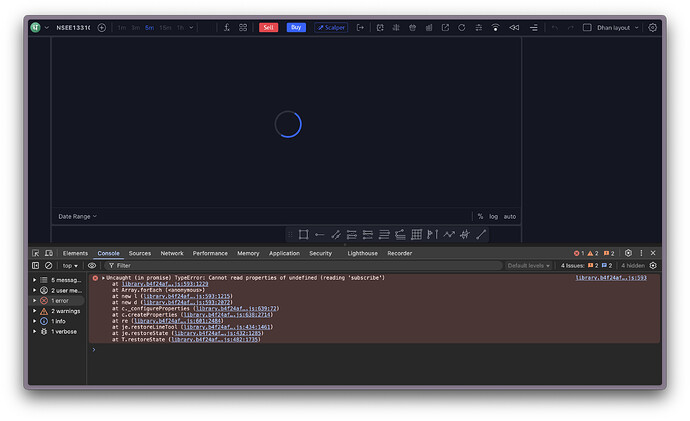Select the 1h timeframe
This screenshot has width=690, height=421.
point(180,28)
